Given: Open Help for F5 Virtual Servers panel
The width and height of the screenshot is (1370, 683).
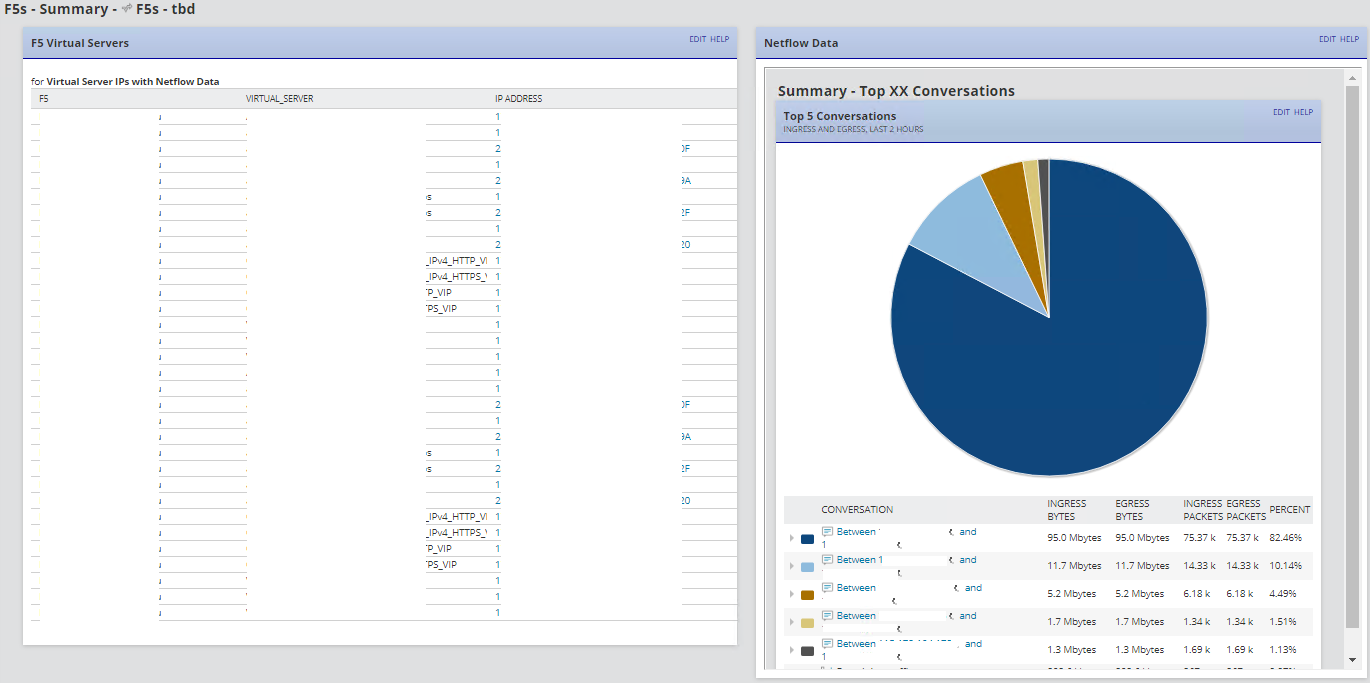Looking at the screenshot, I should (720, 39).
